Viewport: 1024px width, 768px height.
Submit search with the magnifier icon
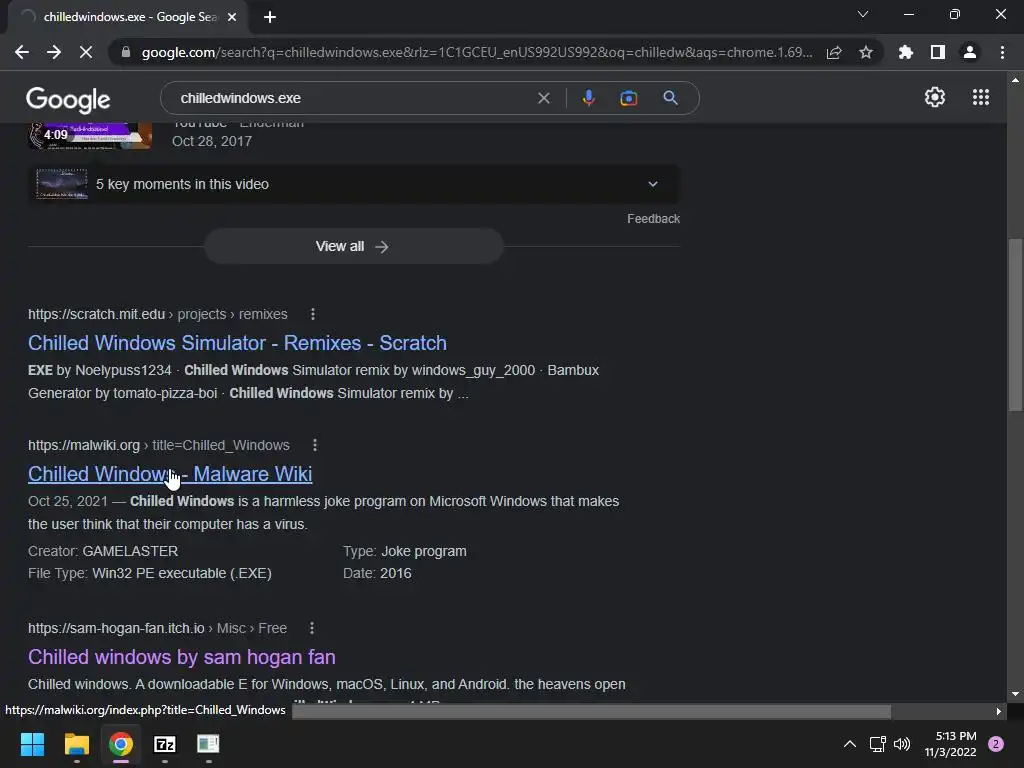point(670,98)
